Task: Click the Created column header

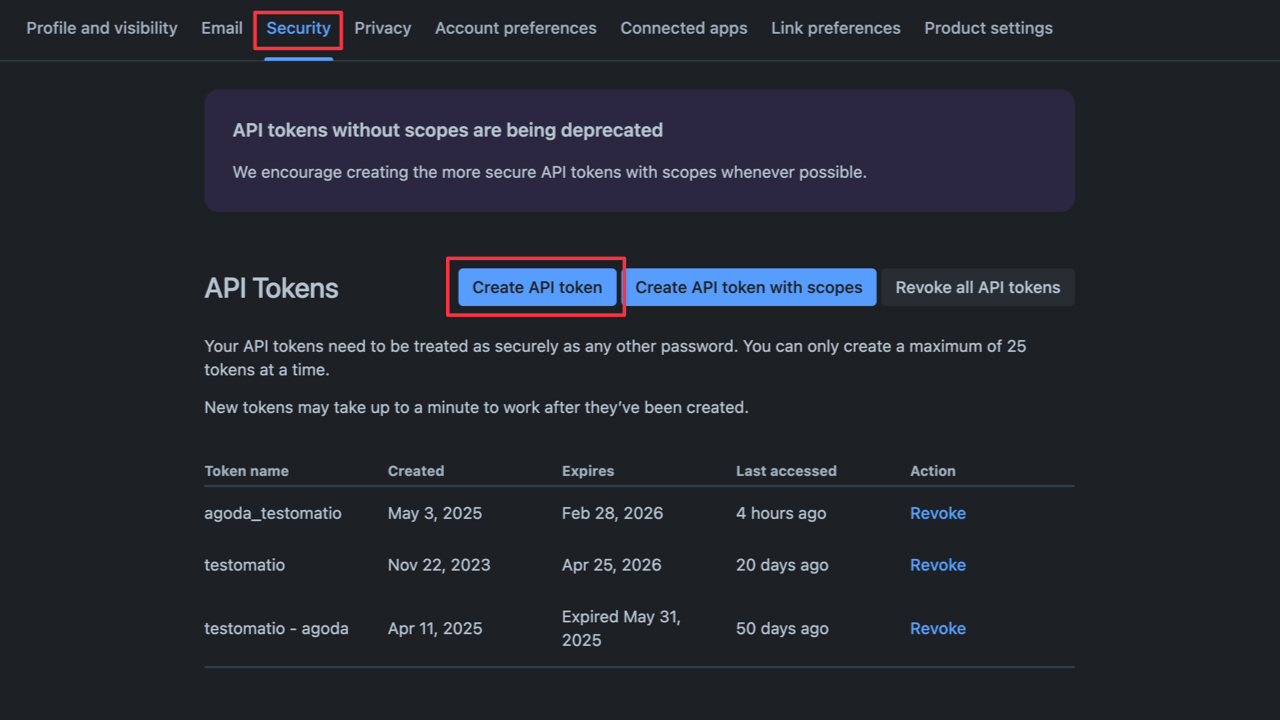Action: 416,471
